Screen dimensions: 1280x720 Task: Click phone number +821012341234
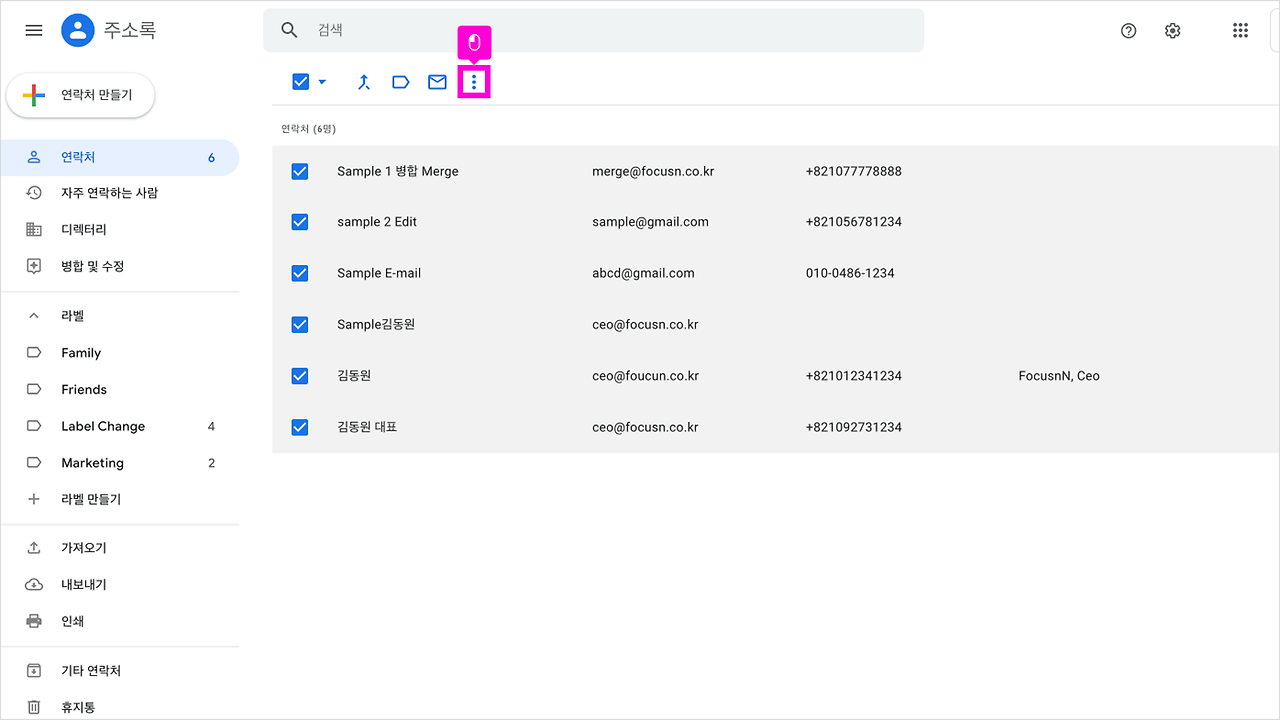click(854, 376)
